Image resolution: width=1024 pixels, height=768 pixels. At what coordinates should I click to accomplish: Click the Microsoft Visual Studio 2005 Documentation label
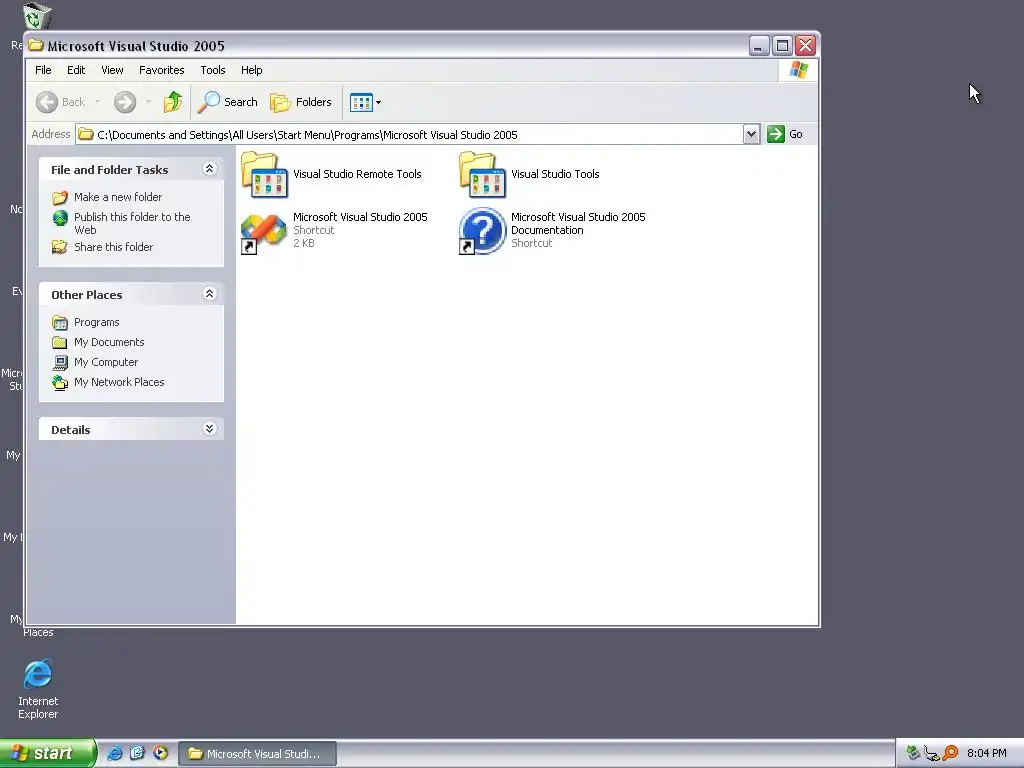pos(578,223)
